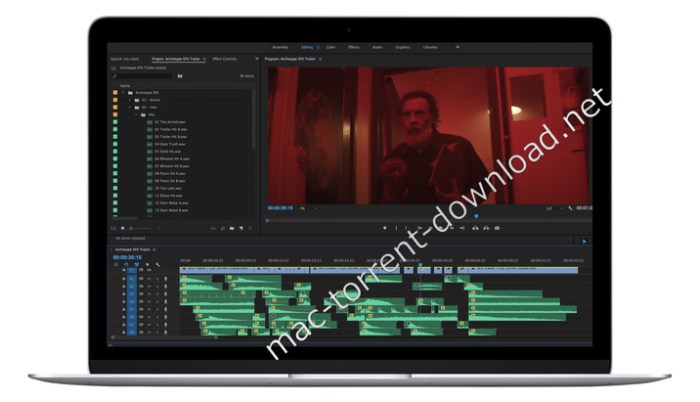Viewport: 700px width, 402px height.
Task: Open the Fit zoom level dropdown
Action: click(308, 208)
